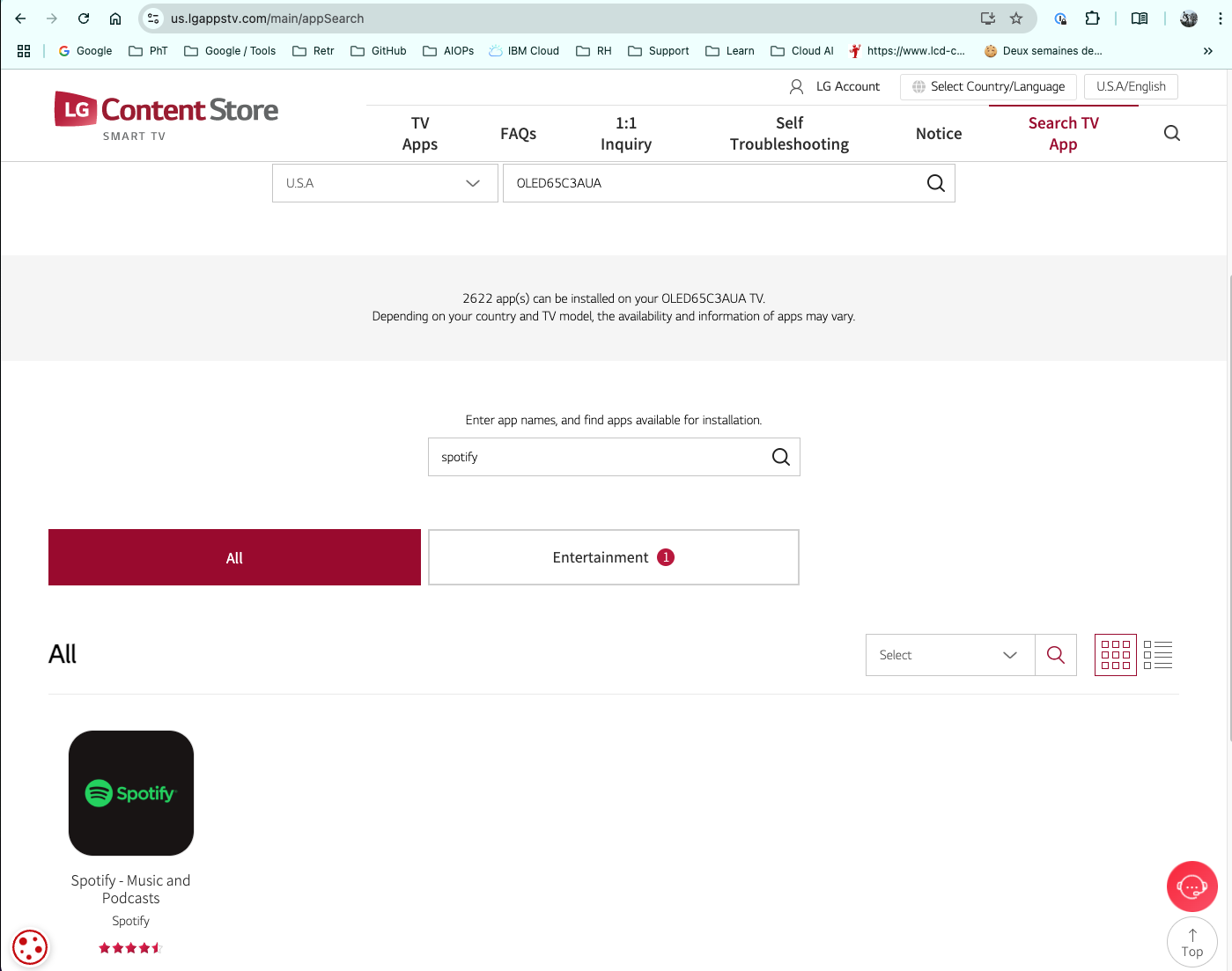The image size is (1232, 971).
Task: Switch to list view icon
Action: tap(1158, 655)
